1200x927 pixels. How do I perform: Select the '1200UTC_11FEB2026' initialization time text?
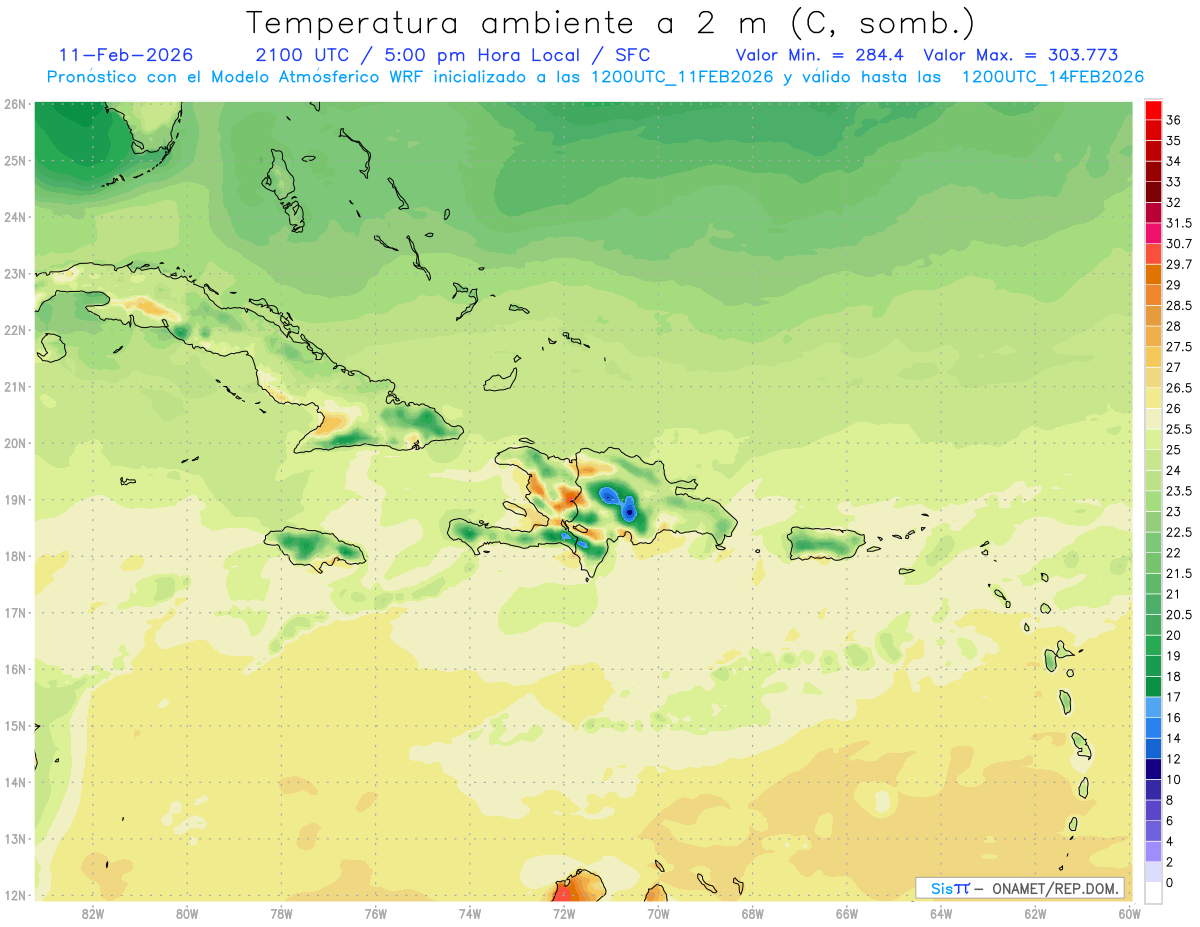tap(682, 77)
